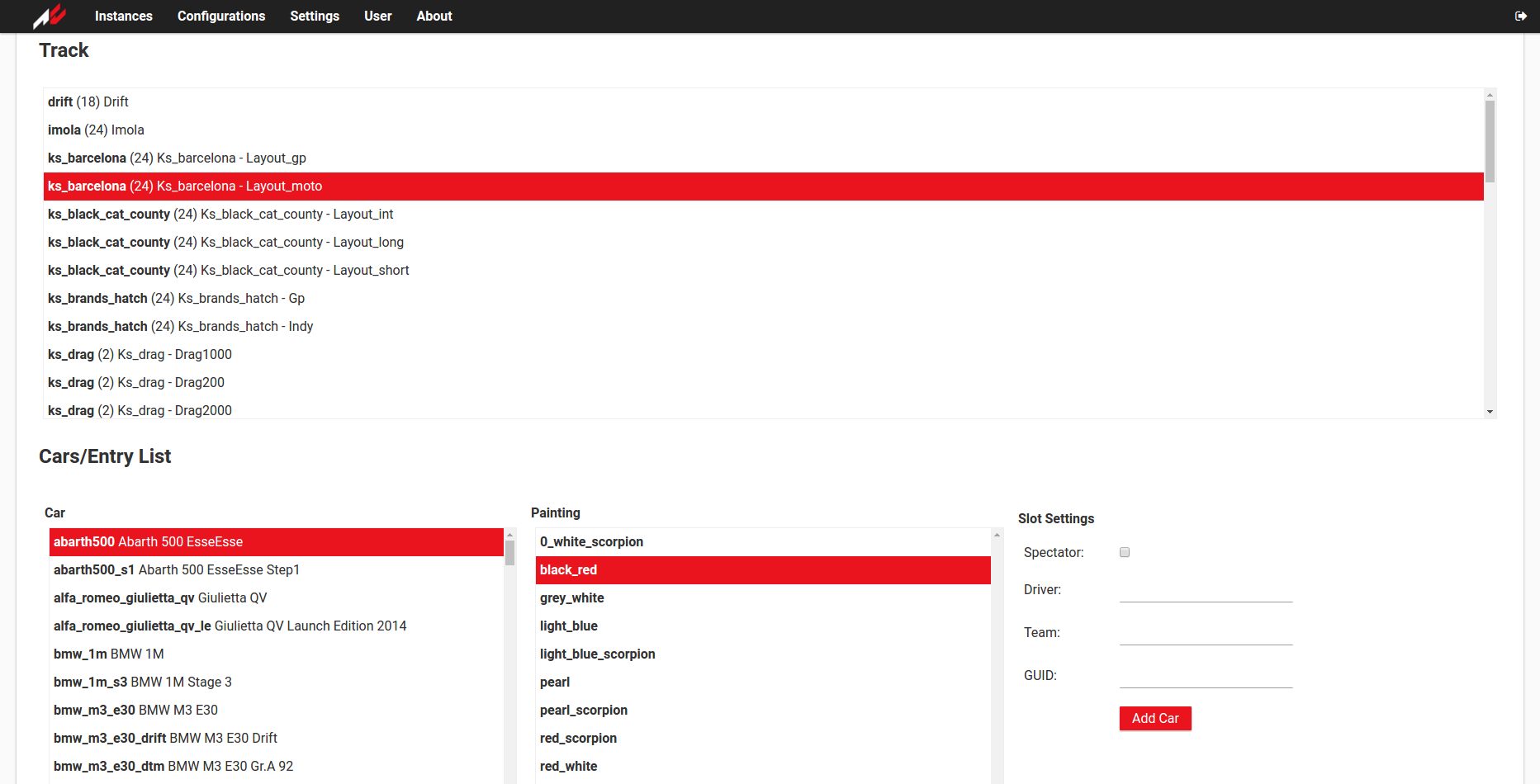Select ks_black_cat_county Layout_short track

pyautogui.click(x=764, y=271)
